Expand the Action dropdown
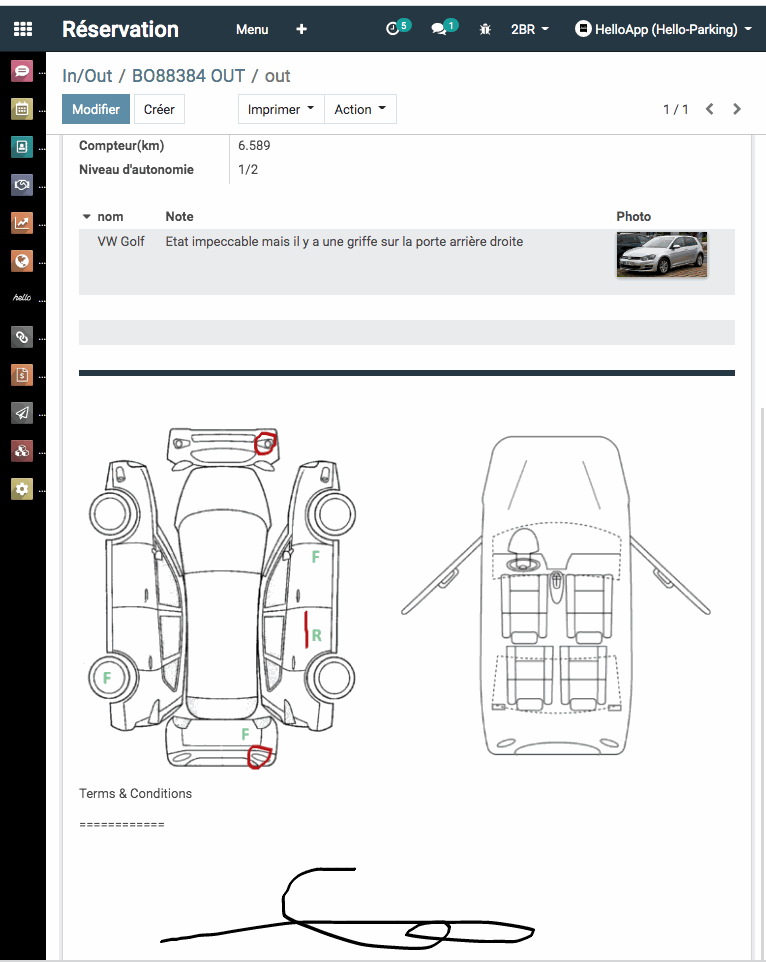 pos(360,109)
